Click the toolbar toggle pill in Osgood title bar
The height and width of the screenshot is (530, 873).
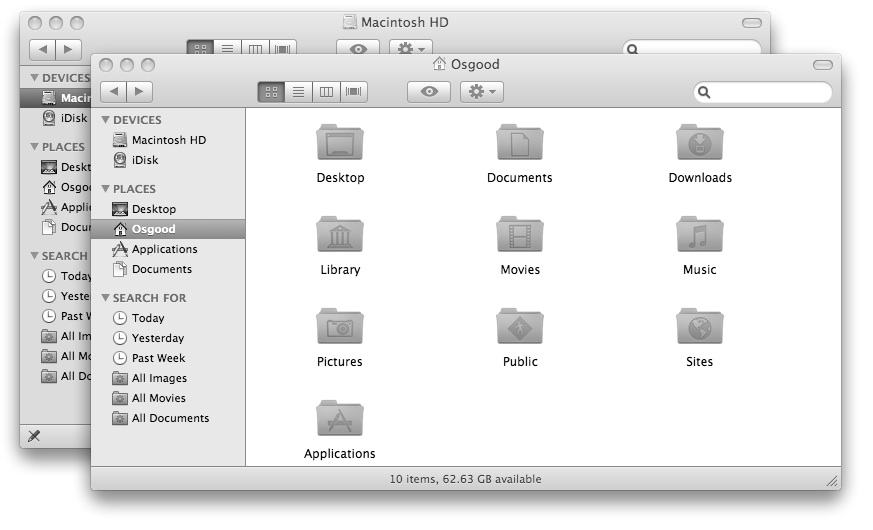tap(822, 65)
